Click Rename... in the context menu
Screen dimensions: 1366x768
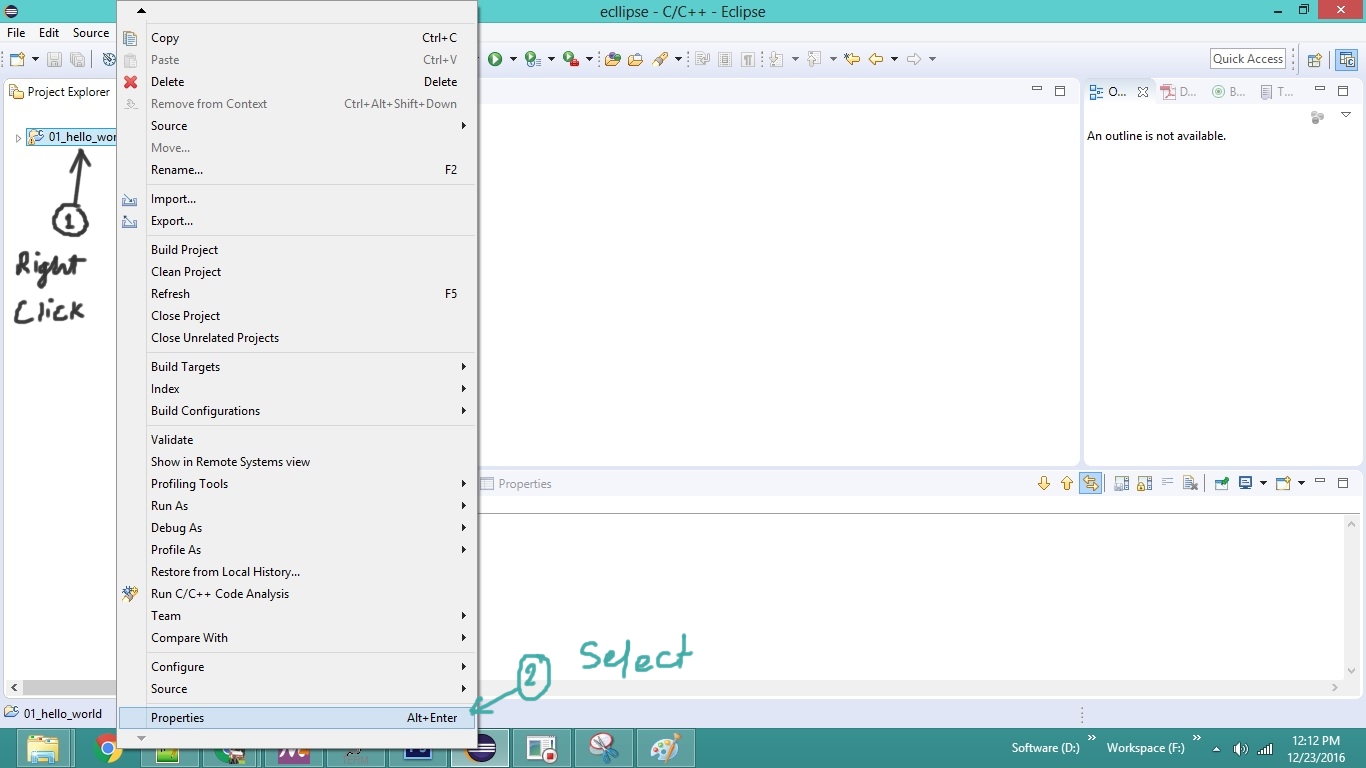(x=177, y=170)
